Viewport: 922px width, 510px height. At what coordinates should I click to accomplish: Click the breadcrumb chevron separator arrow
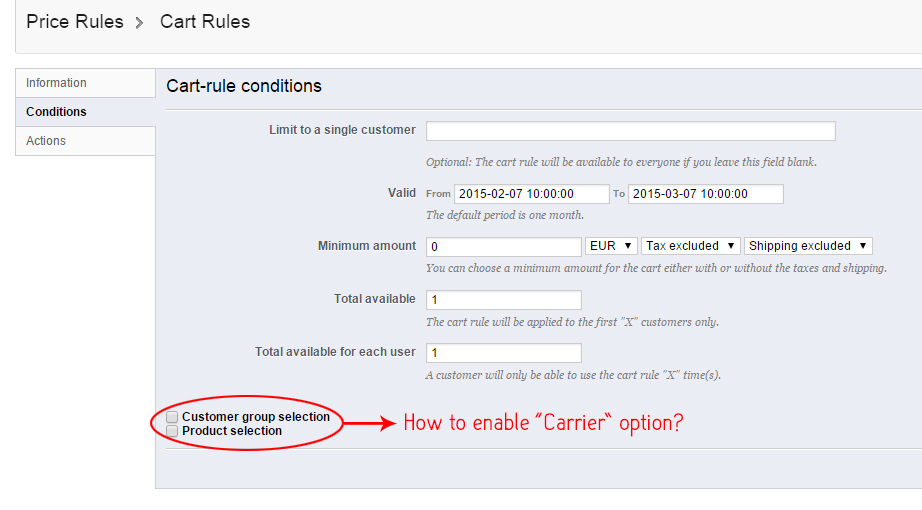[x=140, y=23]
